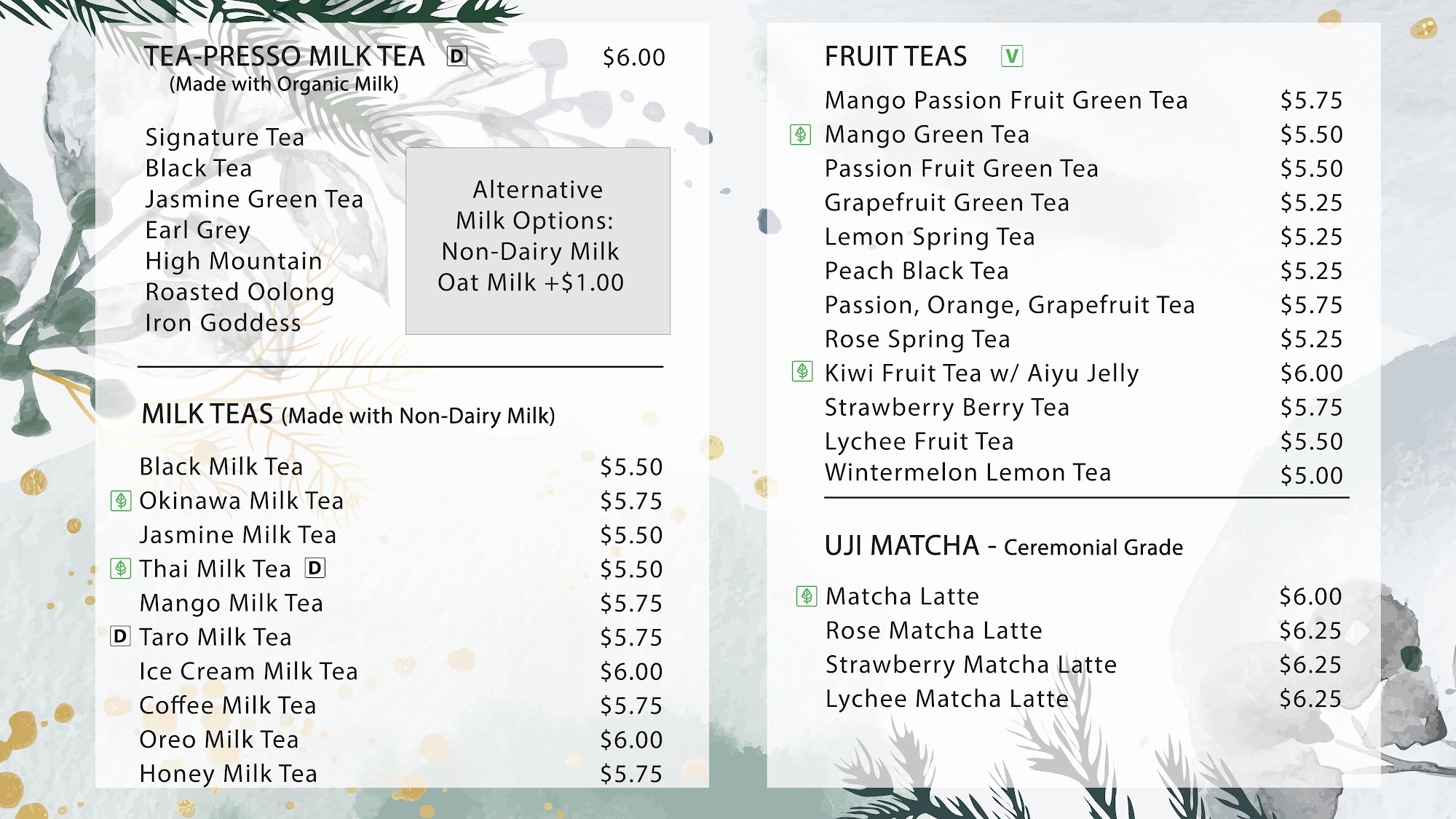Select the Alternative Milk Options box
This screenshot has height=819, width=1456.
coord(538,241)
